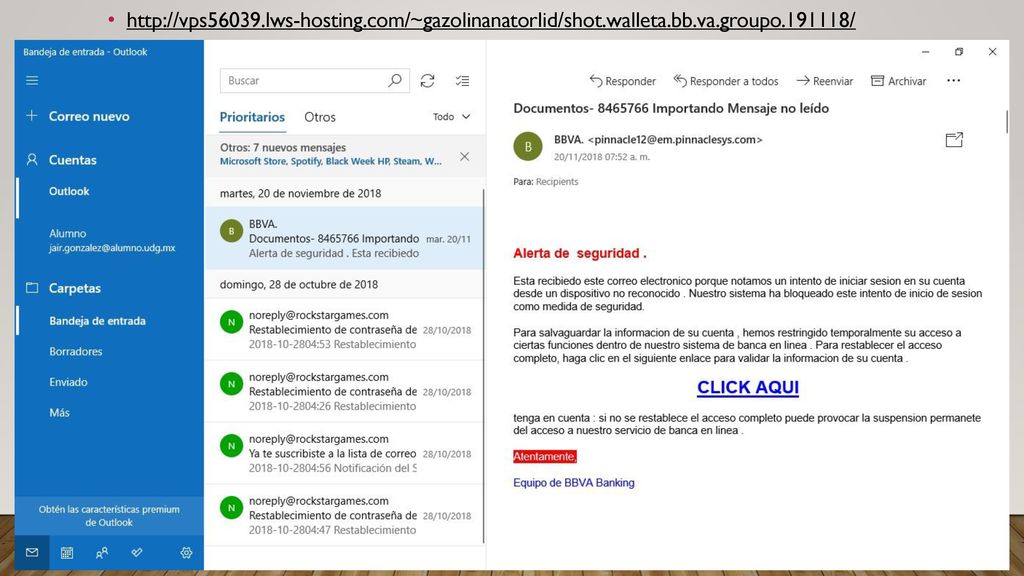Click the Cuentas person icon
This screenshot has height=576, width=1024.
coord(31,159)
